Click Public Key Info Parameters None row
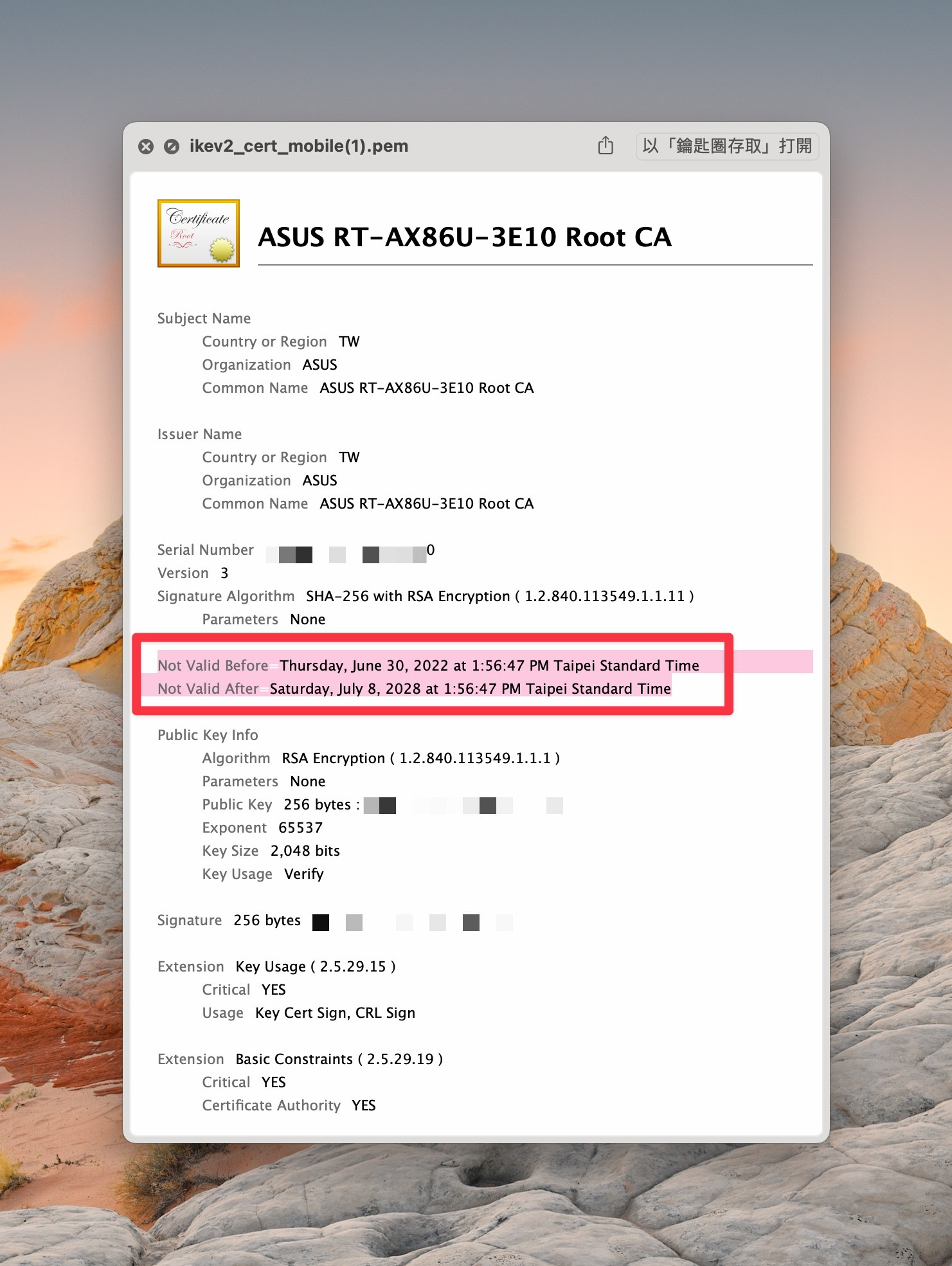This screenshot has height=1266, width=952. point(264,781)
